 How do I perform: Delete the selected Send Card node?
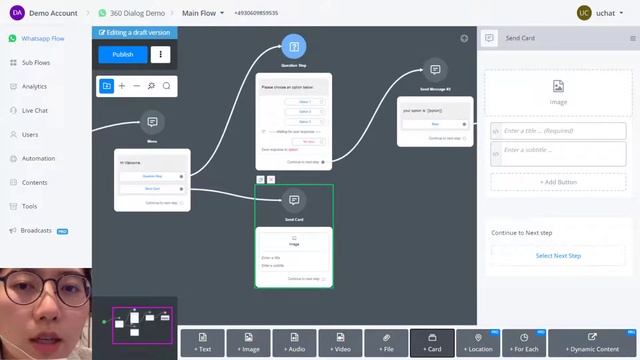click(271, 180)
